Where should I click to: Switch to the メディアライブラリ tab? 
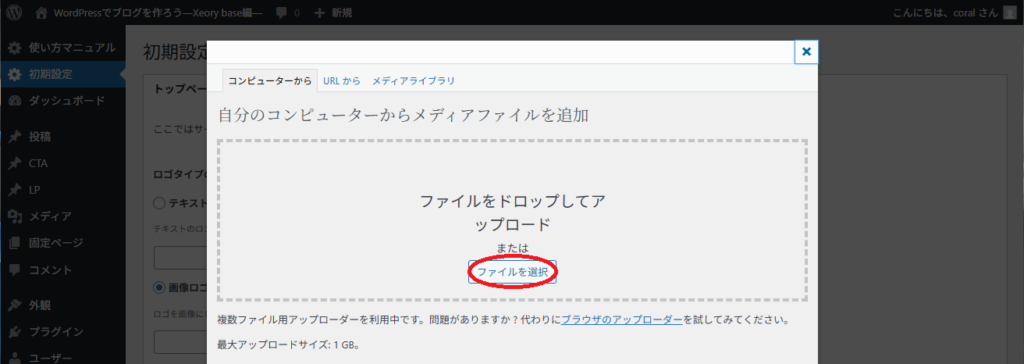pyautogui.click(x=413, y=81)
